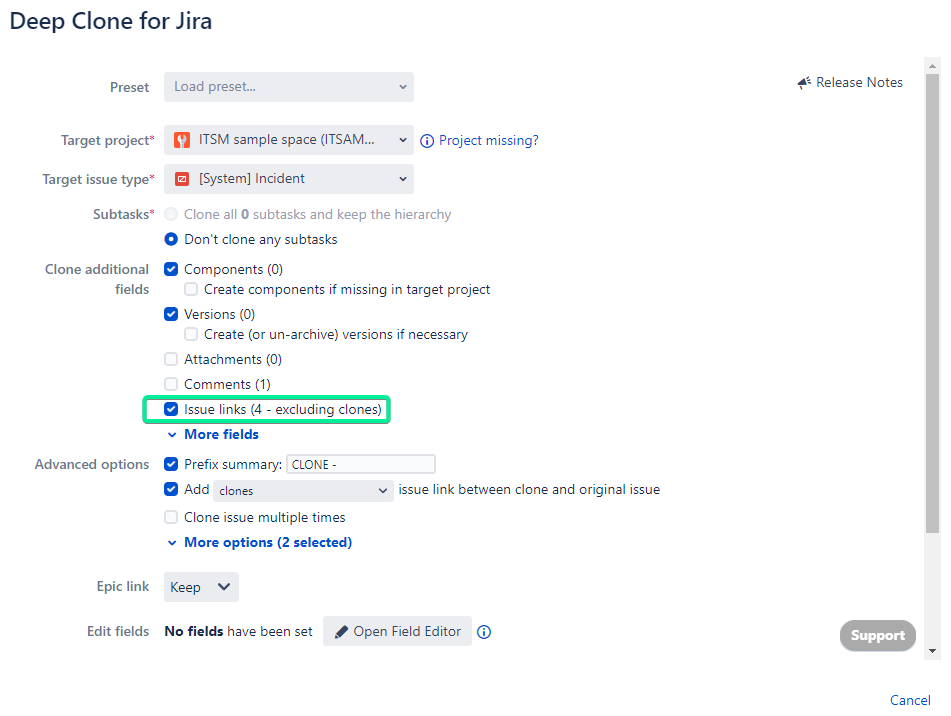Open the clones link type dropdown
The image size is (951, 716).
pos(303,490)
